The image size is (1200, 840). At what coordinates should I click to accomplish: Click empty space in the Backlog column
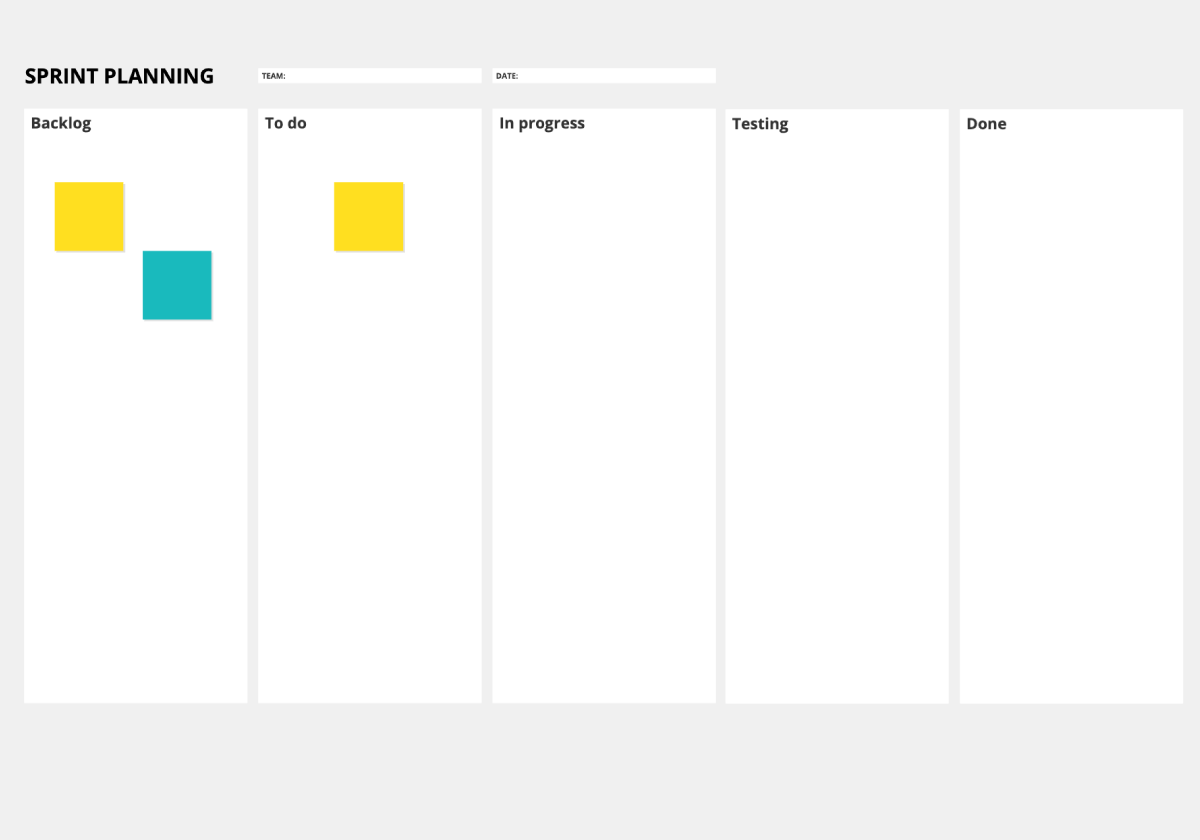point(135,500)
